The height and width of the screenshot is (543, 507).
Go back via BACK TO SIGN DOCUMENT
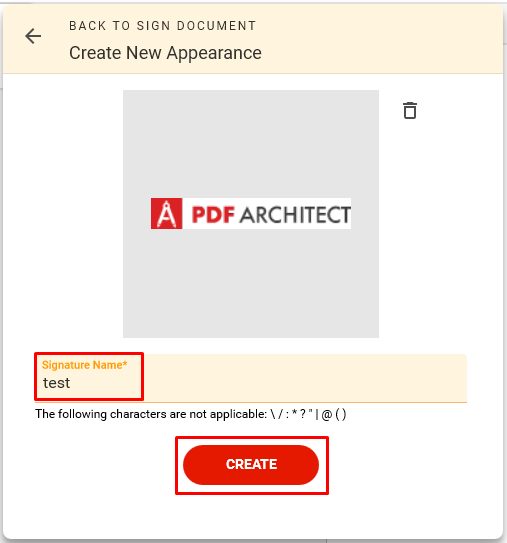[x=162, y=26]
